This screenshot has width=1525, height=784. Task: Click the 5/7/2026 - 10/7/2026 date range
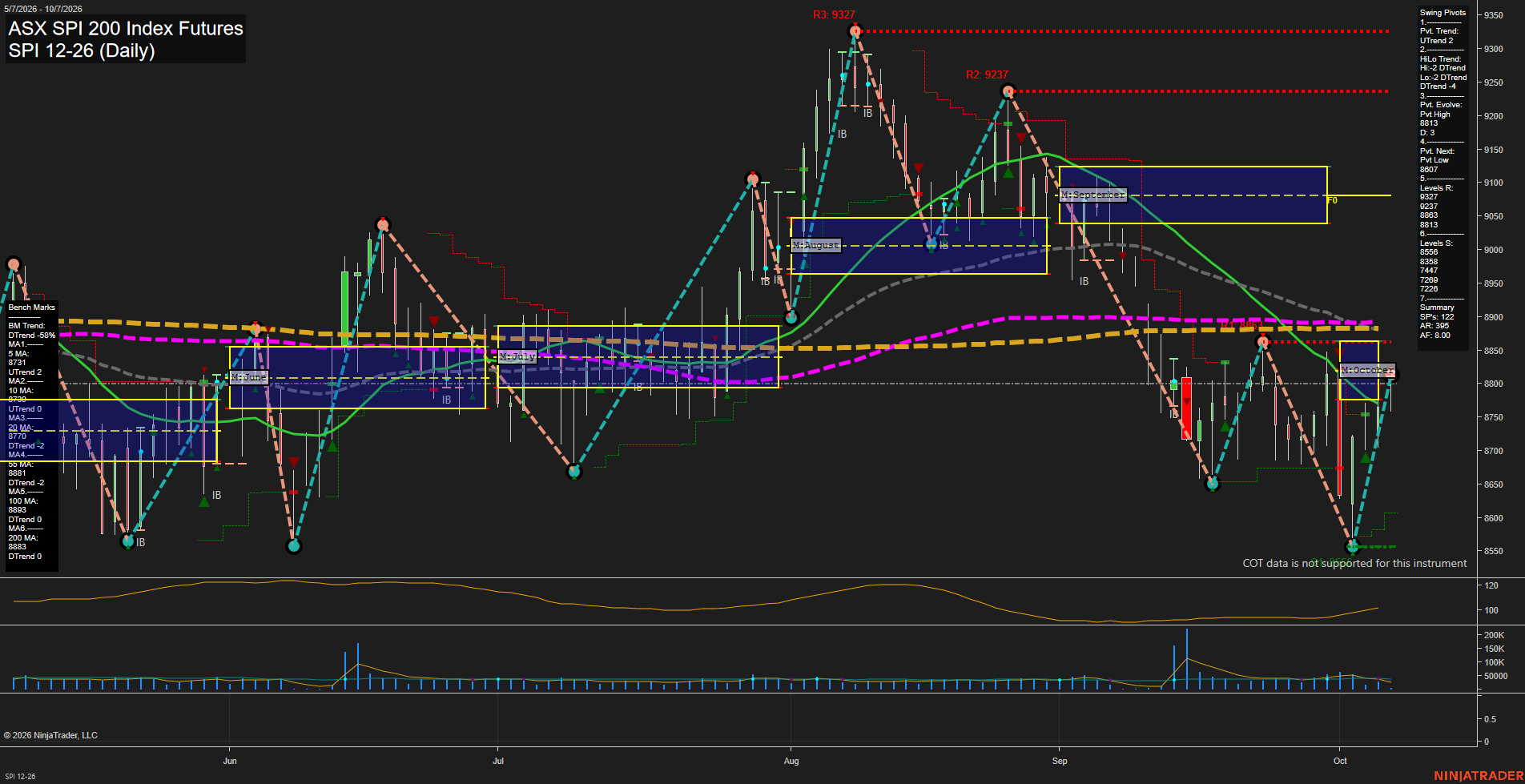click(x=43, y=9)
